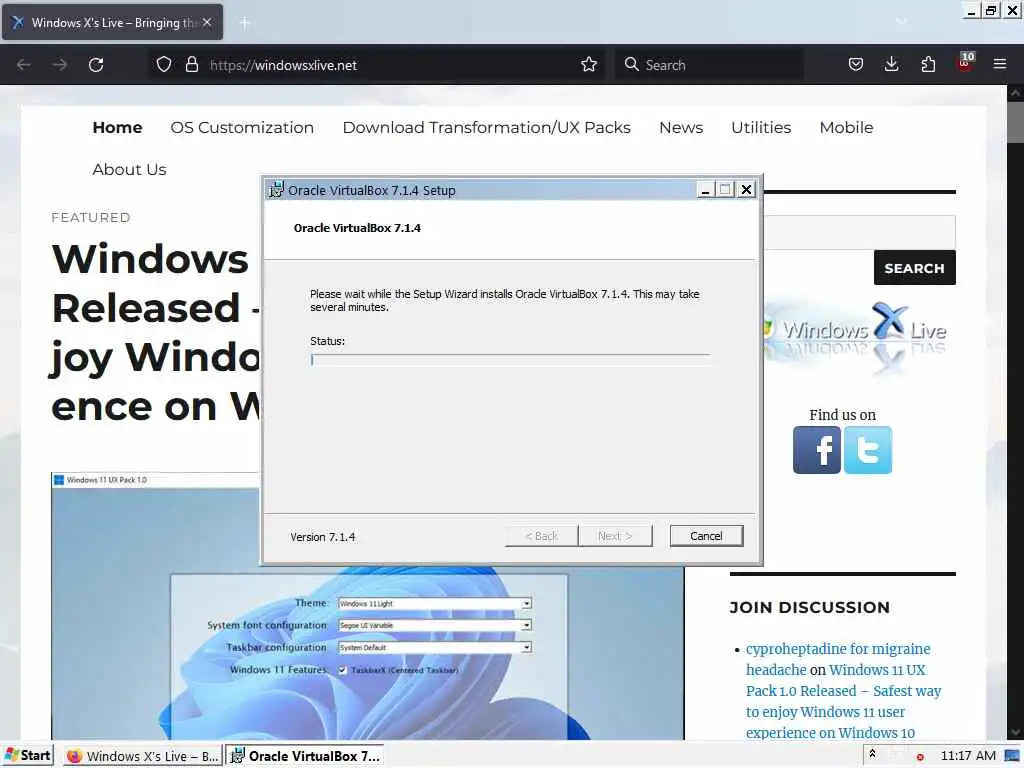Open Firefox downloads panel
Screen dimensions: 1024x768
(x=891, y=65)
